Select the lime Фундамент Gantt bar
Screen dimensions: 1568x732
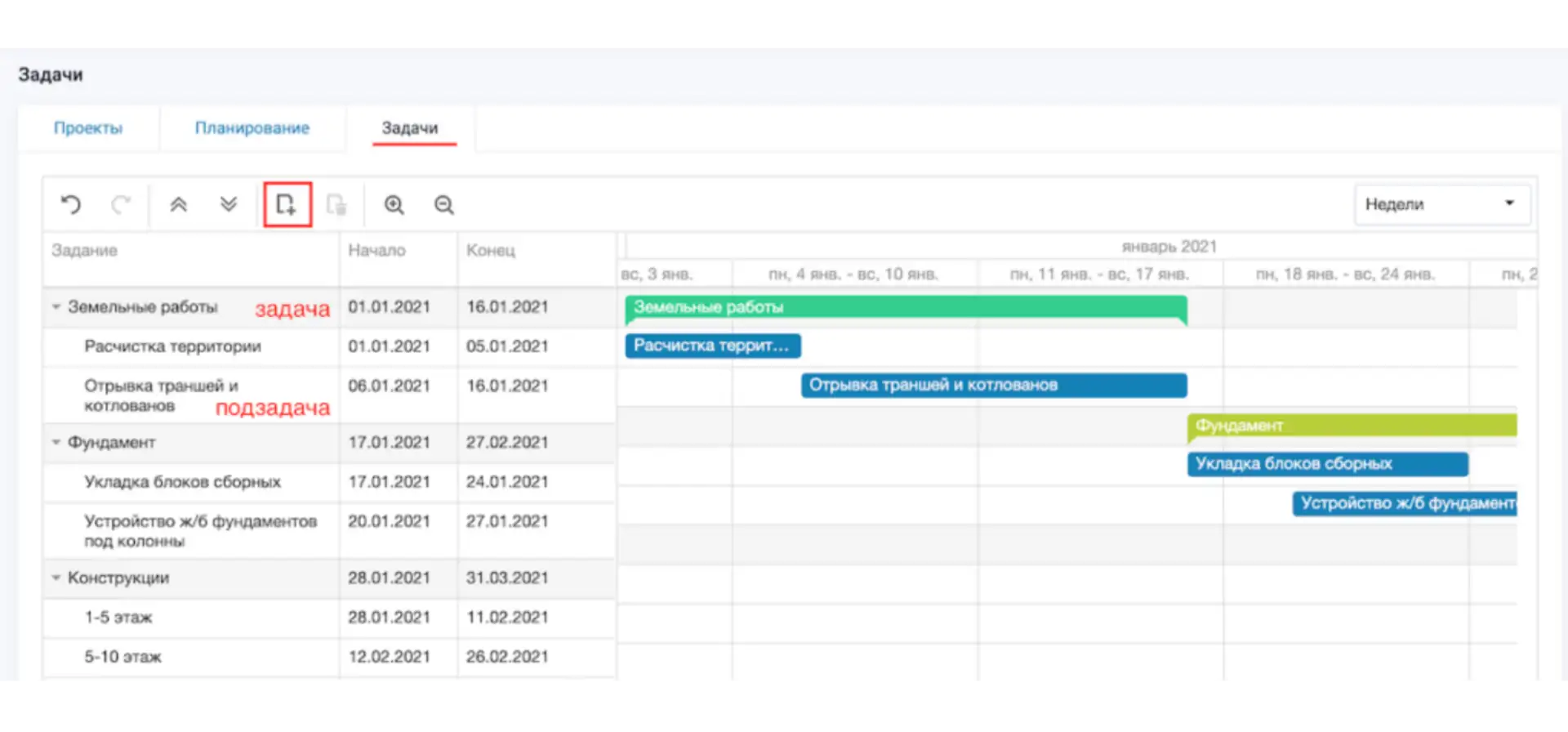coord(1352,427)
